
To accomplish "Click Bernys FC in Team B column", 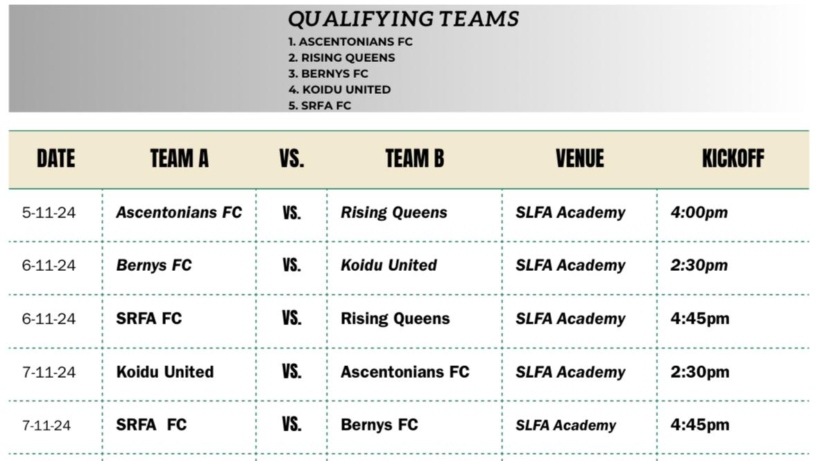I will [379, 424].
